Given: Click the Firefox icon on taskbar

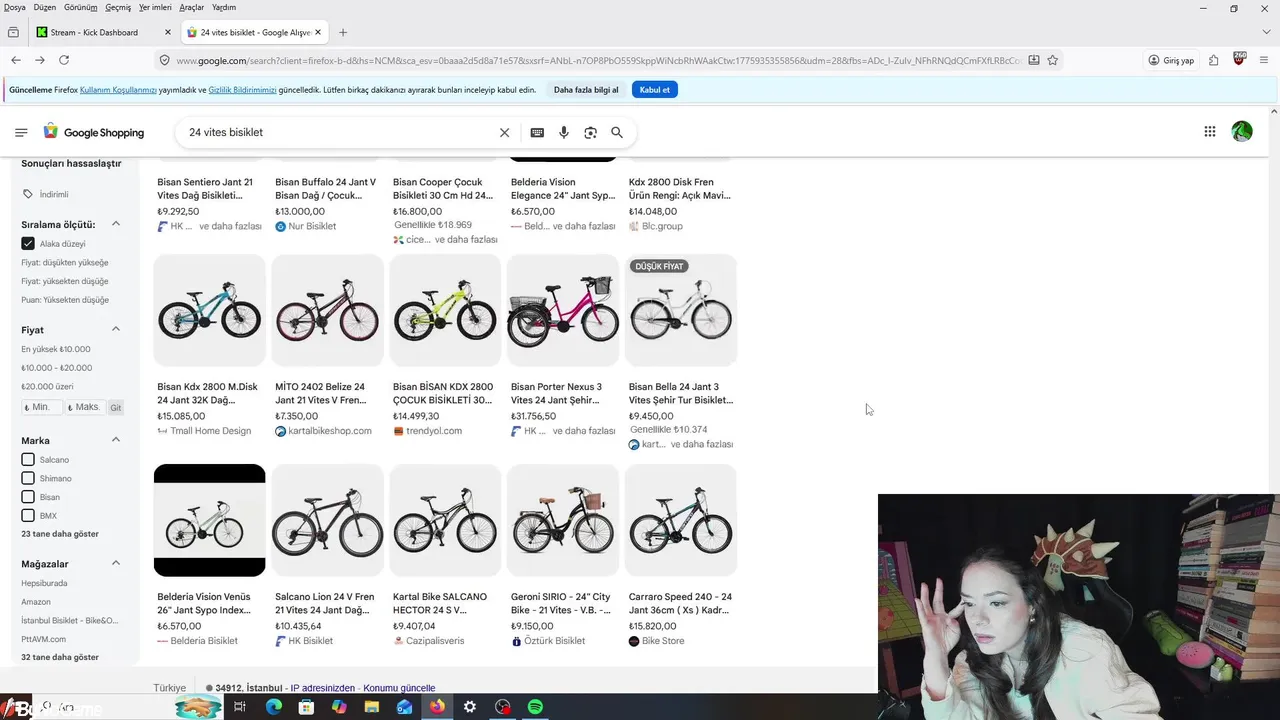Looking at the screenshot, I should point(437,707).
